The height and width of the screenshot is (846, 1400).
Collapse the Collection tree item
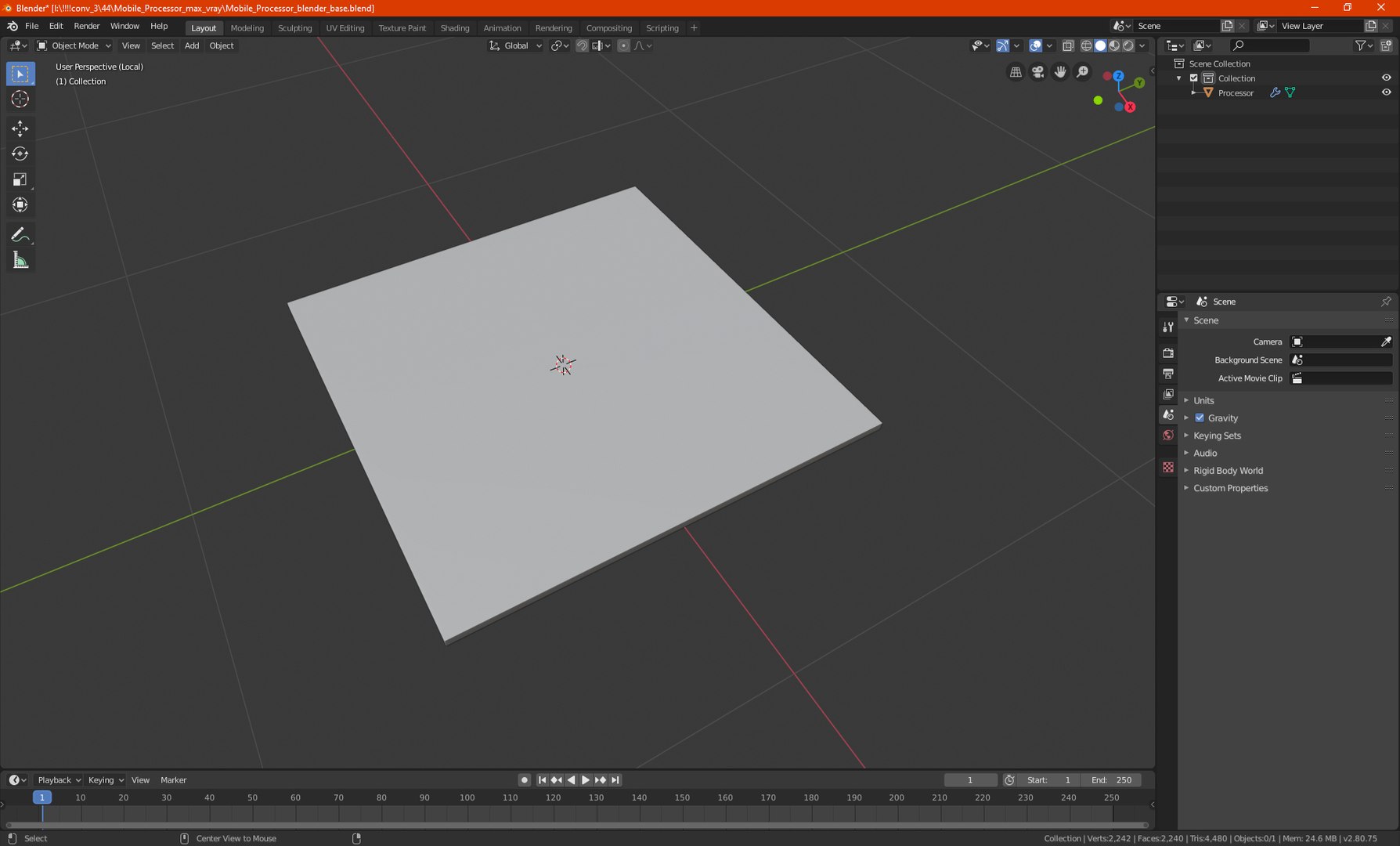tap(1179, 78)
